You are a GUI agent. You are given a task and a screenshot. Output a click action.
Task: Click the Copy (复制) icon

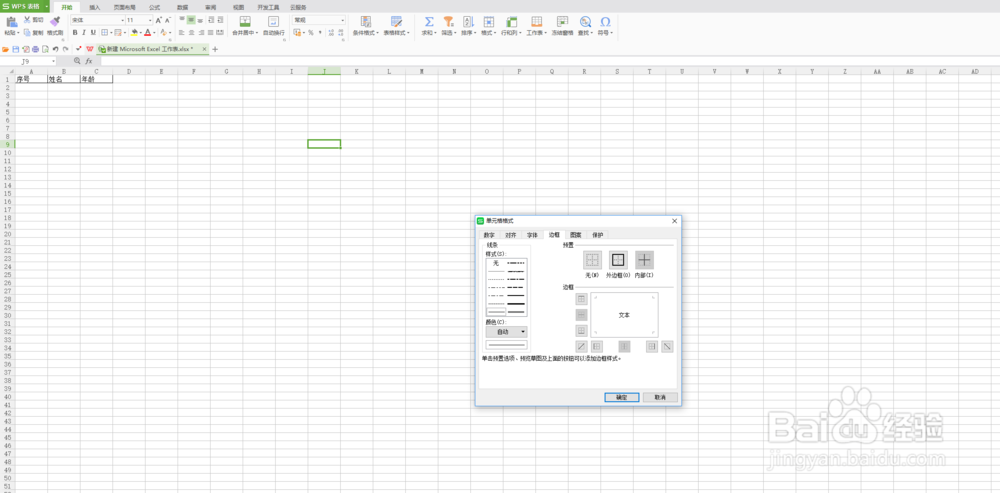(x=27, y=33)
